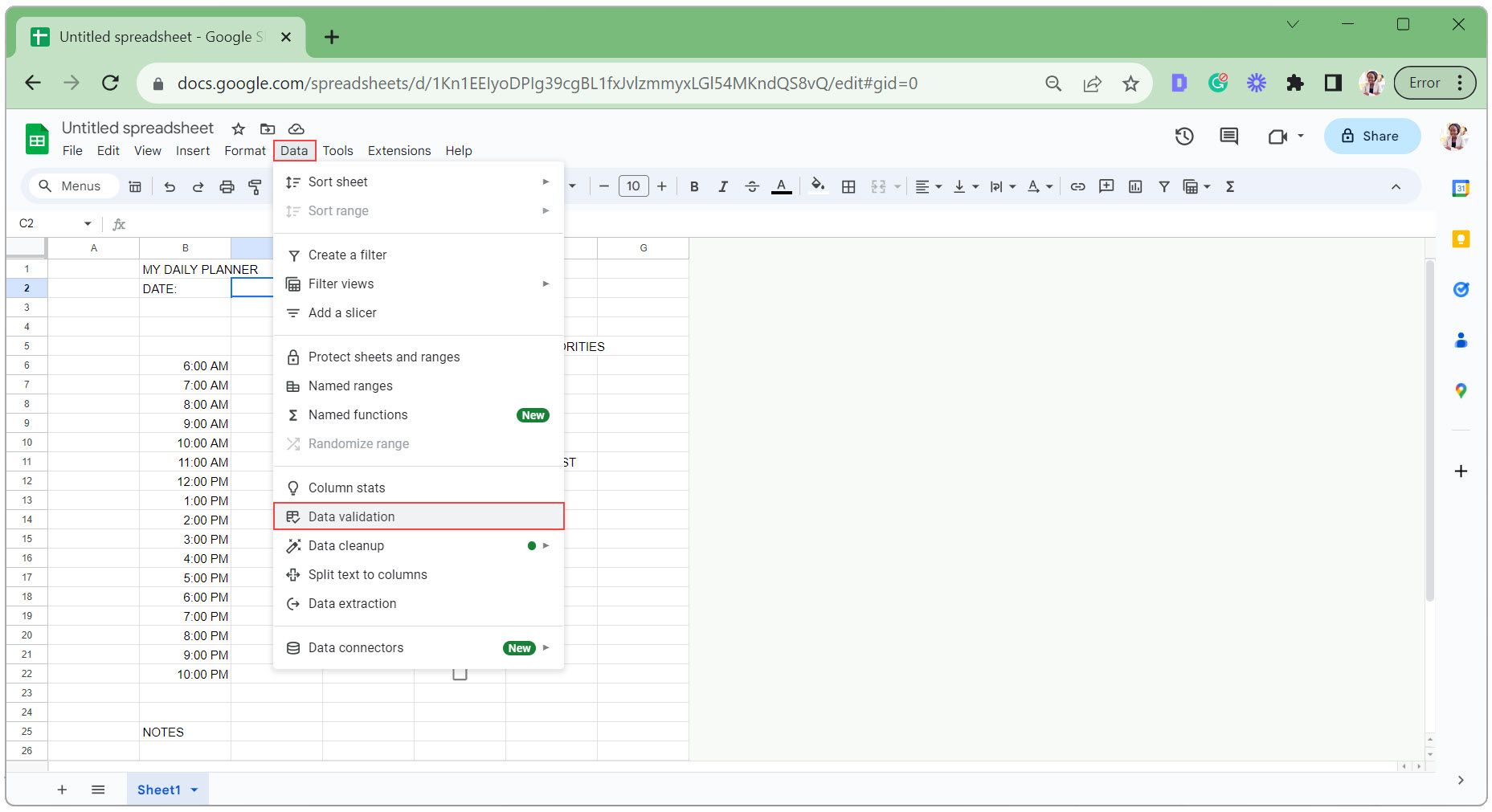This screenshot has height=812, width=1492.
Task: Insert a chart
Action: pyautogui.click(x=1134, y=186)
